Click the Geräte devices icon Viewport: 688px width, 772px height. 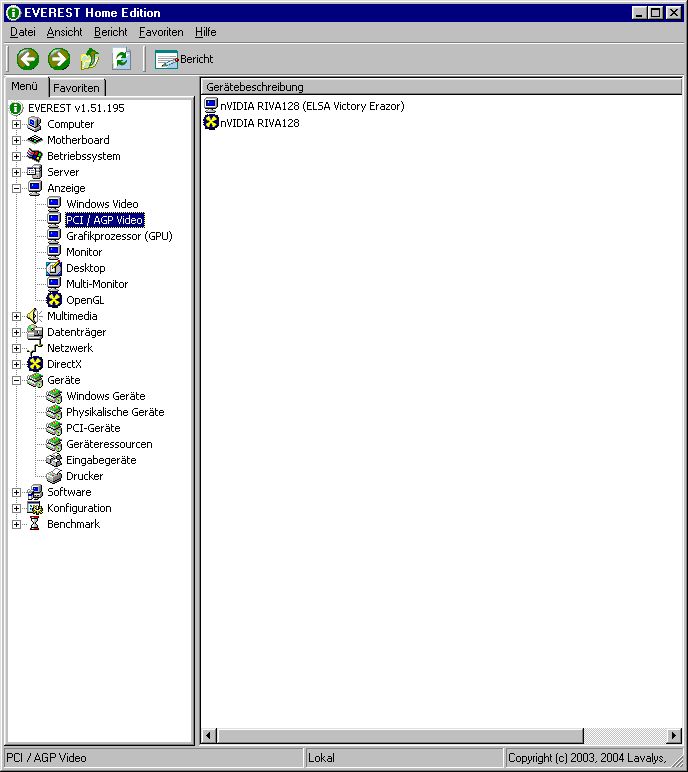(34, 380)
